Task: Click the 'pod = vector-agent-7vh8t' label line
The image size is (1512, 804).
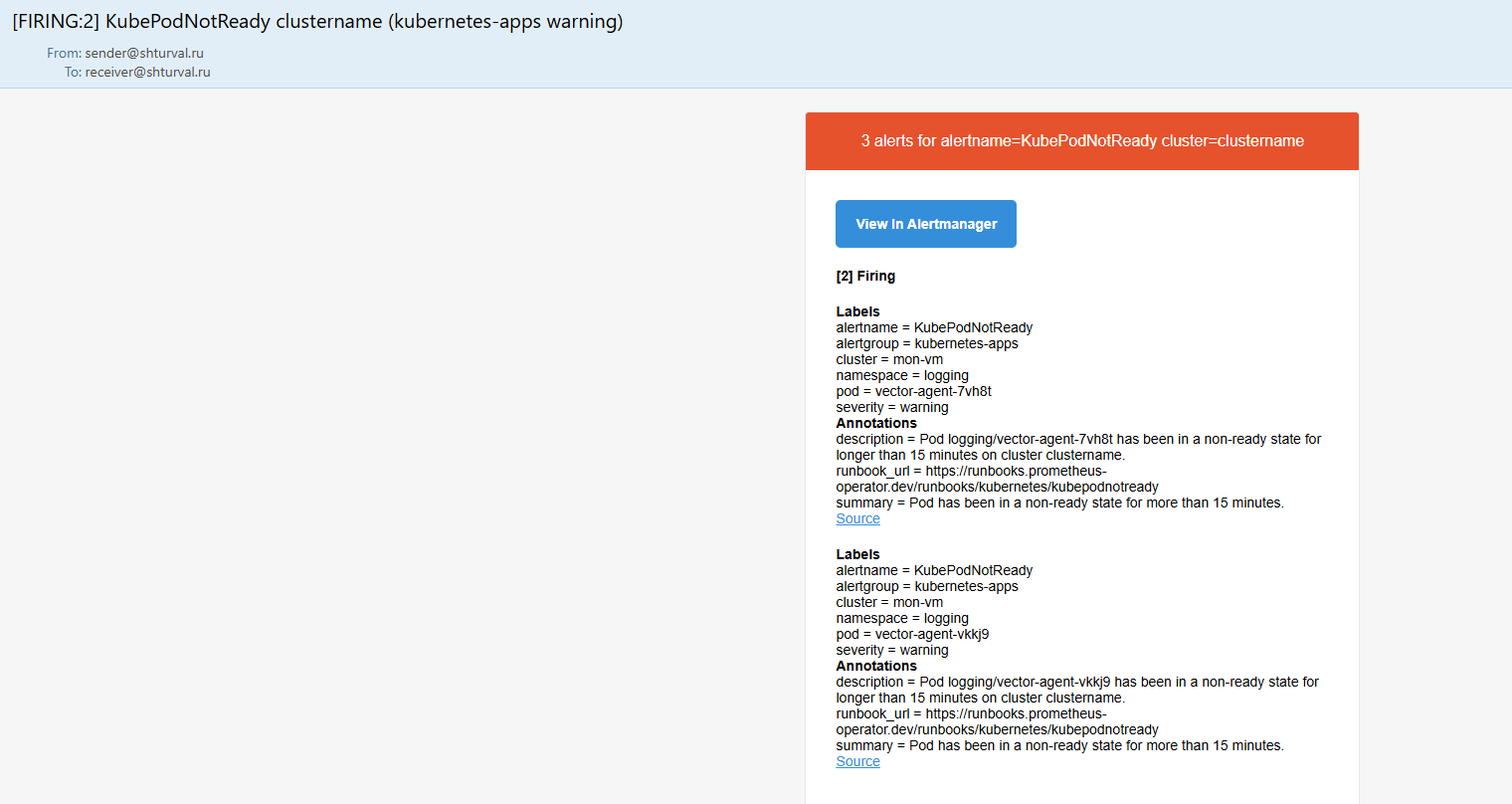Action: pyautogui.click(x=913, y=391)
